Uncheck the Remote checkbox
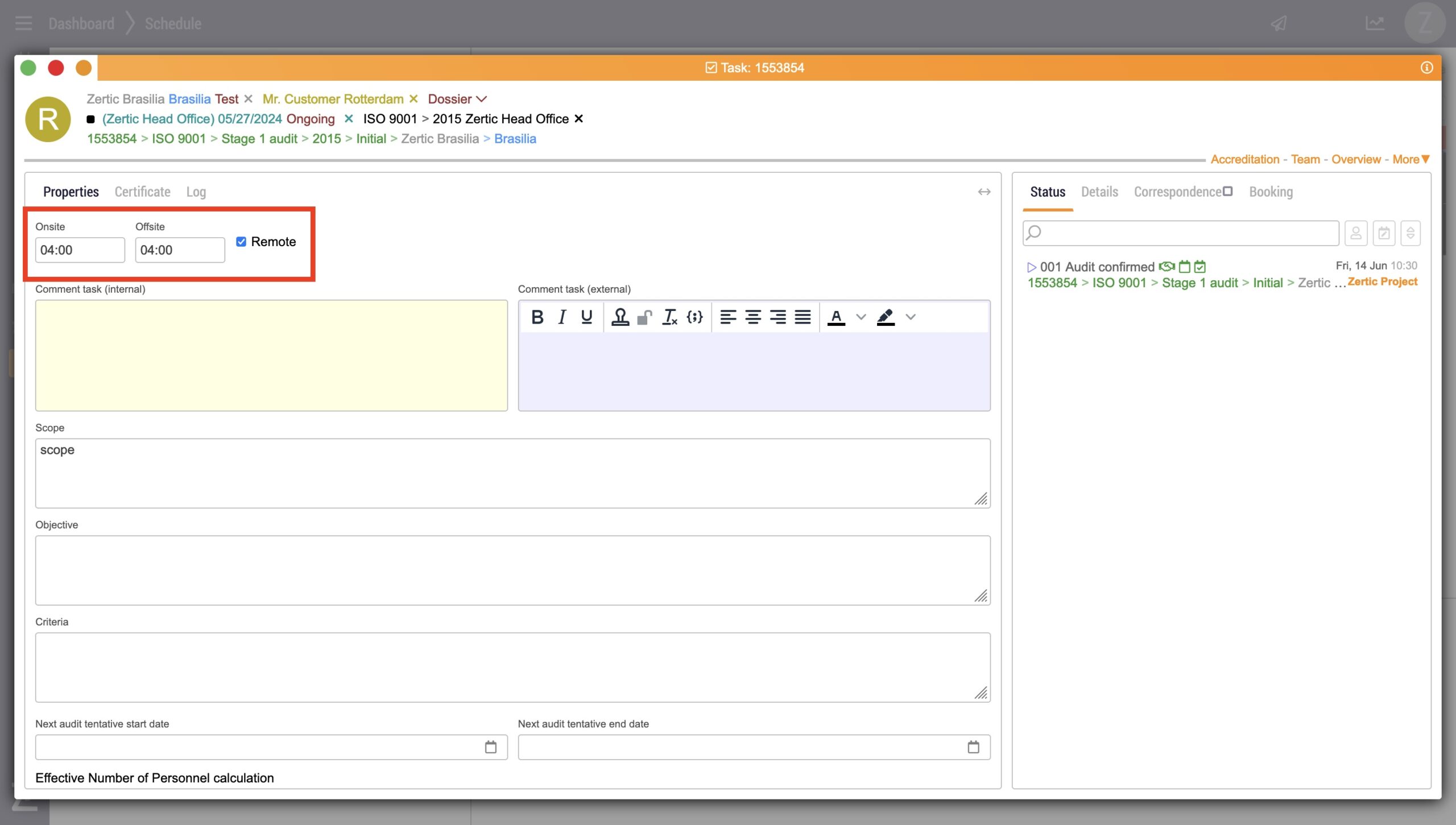 point(241,242)
